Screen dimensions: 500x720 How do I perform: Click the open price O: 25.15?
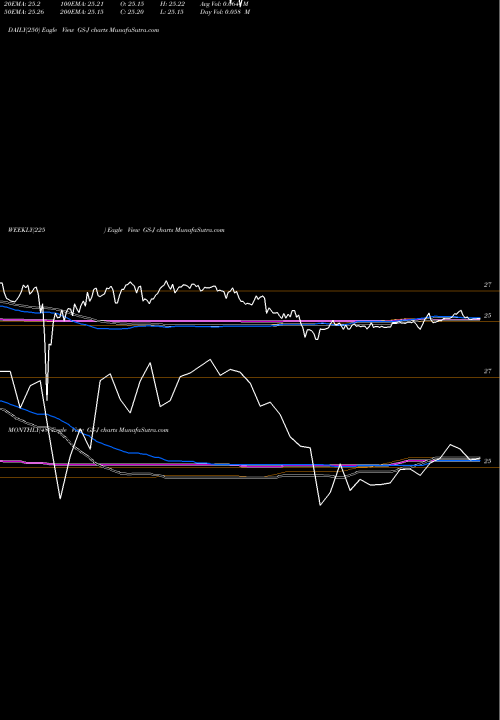[132, 4]
